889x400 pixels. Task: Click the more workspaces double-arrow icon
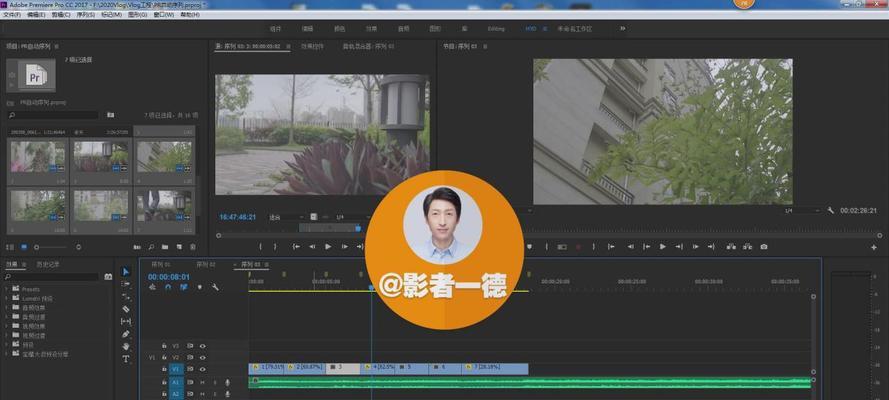pos(623,28)
